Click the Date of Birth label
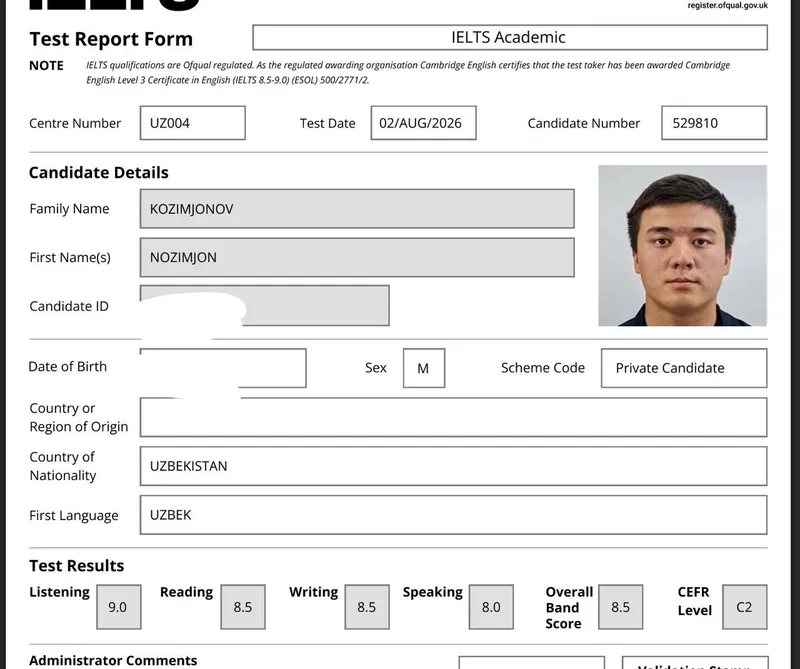The height and width of the screenshot is (669, 800). [x=68, y=367]
